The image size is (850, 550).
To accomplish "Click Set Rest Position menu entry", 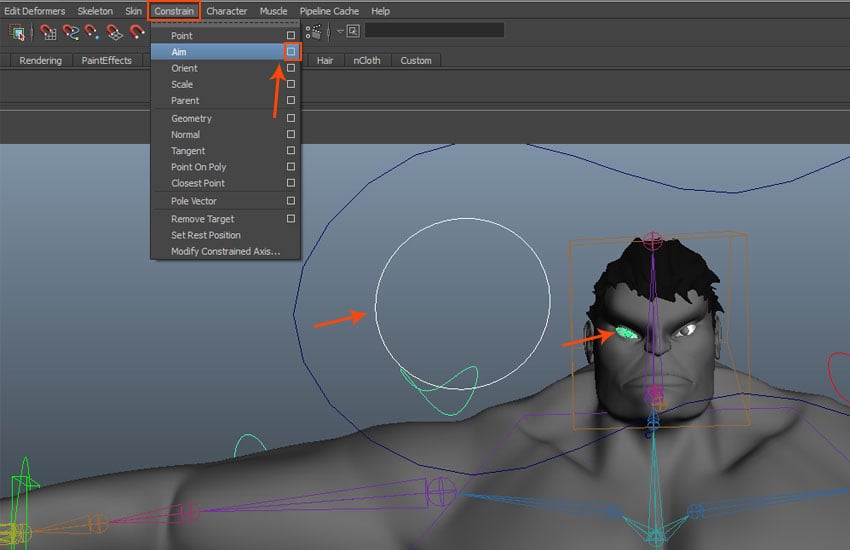I will (206, 235).
